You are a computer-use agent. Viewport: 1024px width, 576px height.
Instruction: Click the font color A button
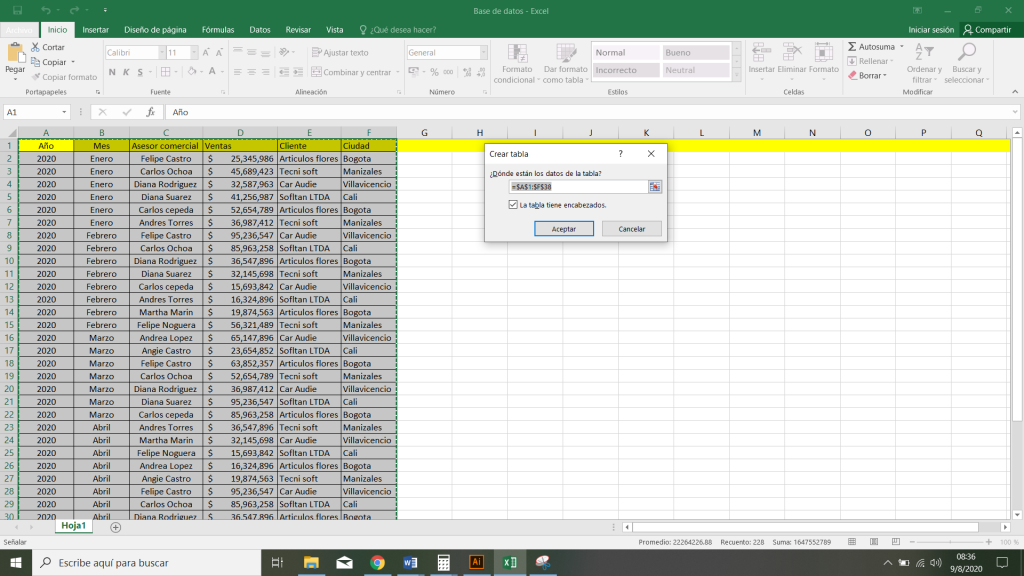click(x=212, y=72)
